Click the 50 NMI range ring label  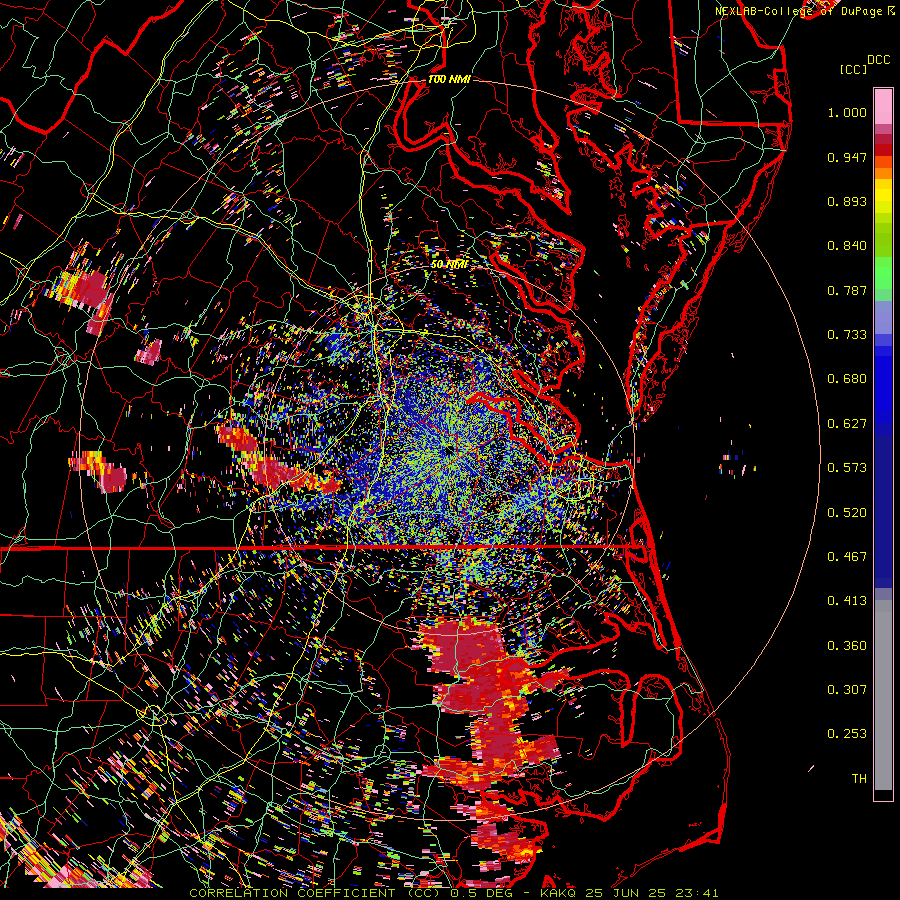[x=449, y=264]
